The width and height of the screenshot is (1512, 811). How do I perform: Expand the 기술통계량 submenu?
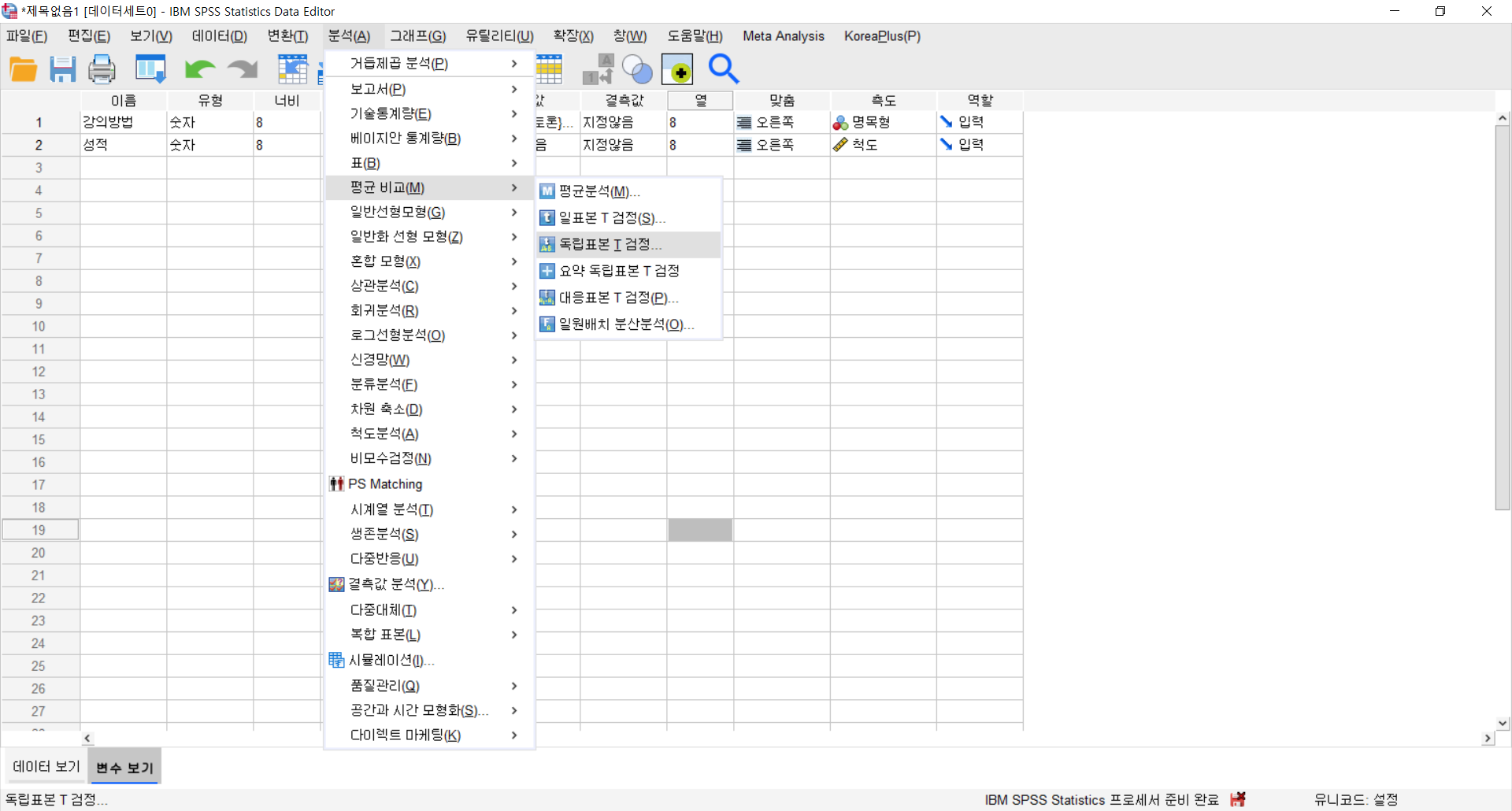[430, 114]
